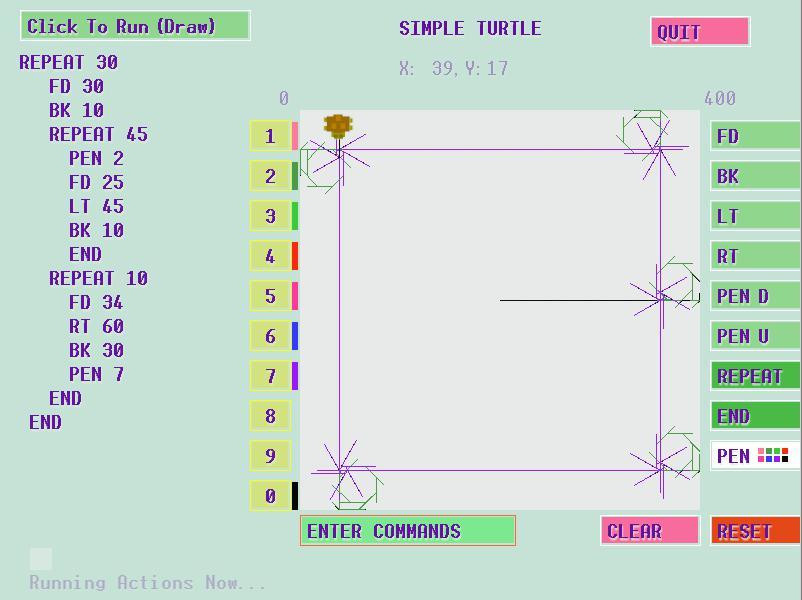Select the FD command button
Screen dimensions: 802x600
click(x=755, y=136)
